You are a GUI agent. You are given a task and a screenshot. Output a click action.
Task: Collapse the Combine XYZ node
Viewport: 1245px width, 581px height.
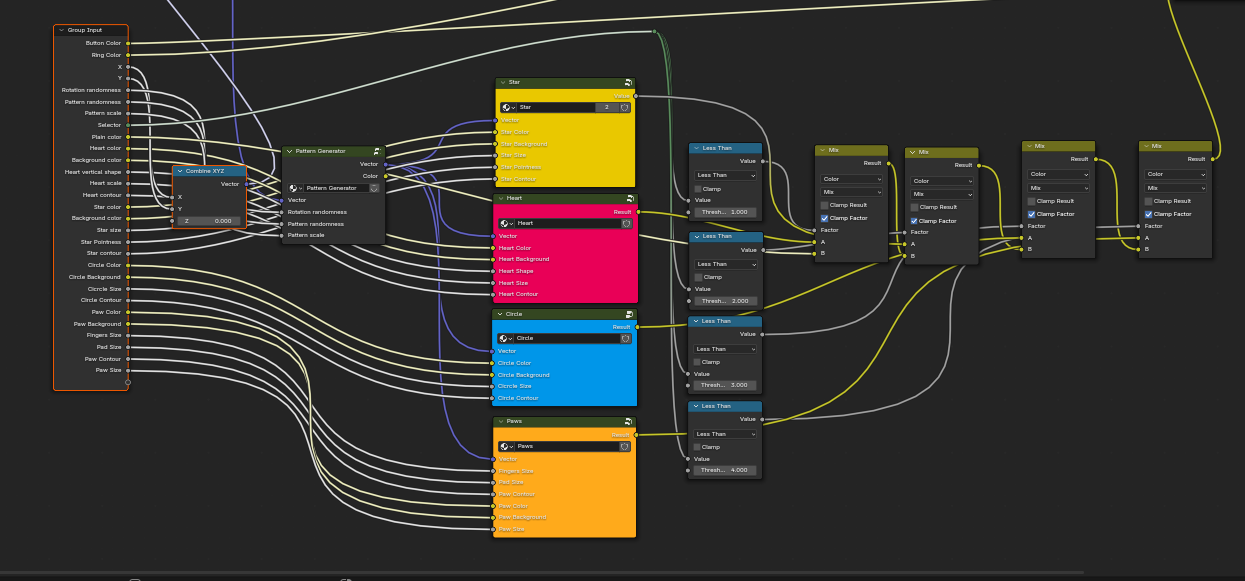coord(181,171)
